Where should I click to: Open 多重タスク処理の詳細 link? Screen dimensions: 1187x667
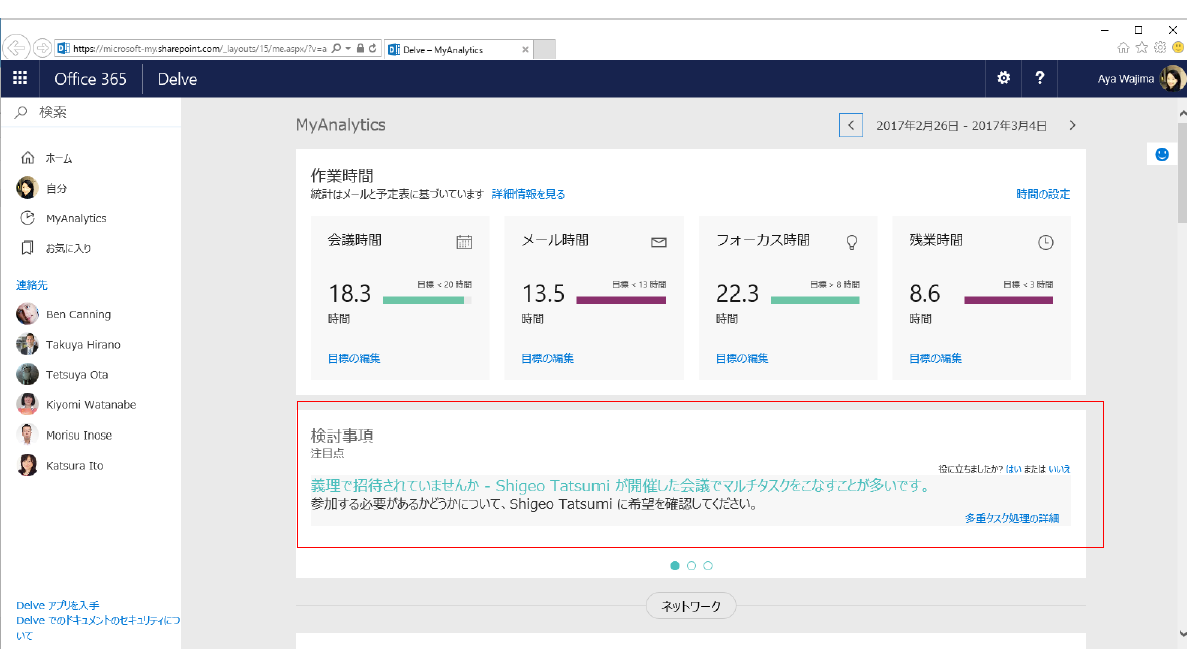(x=1011, y=518)
